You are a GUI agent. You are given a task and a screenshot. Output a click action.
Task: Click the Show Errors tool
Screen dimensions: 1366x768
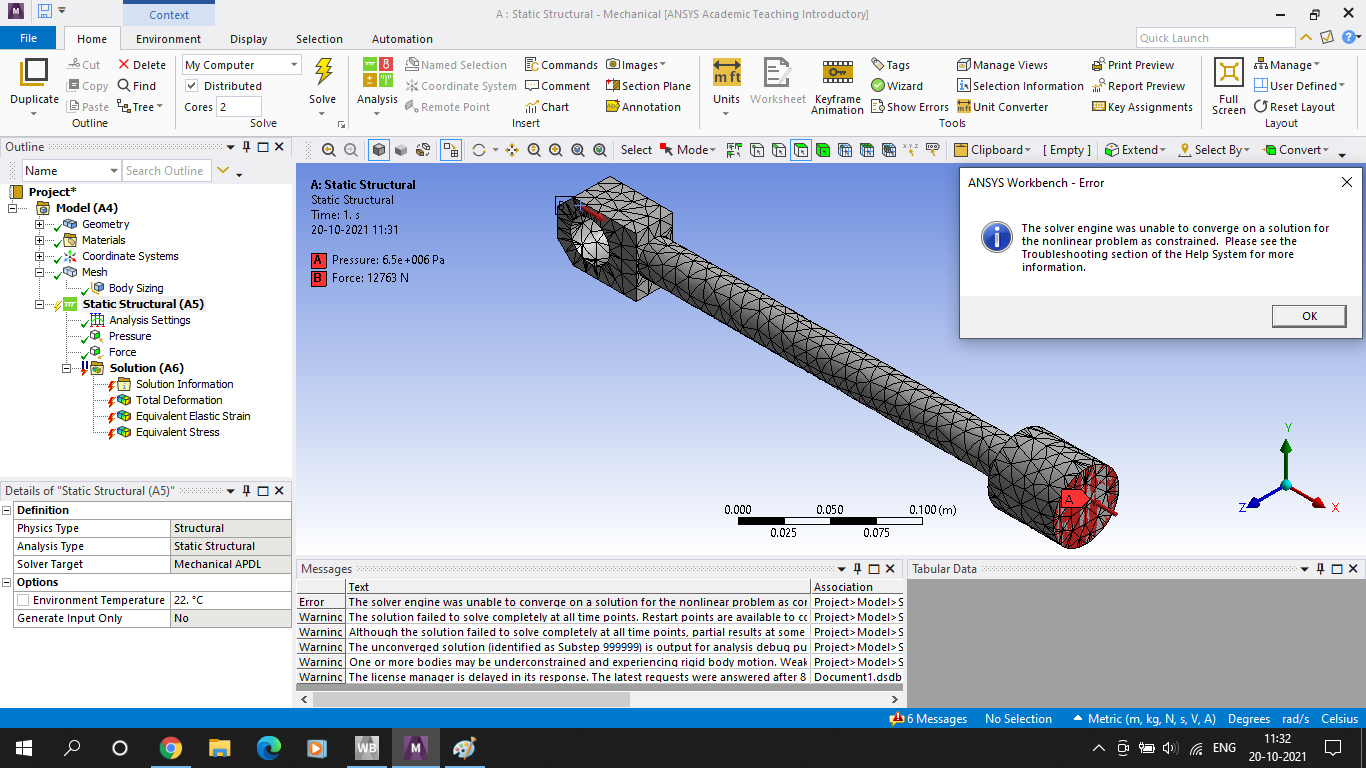pyautogui.click(x=910, y=107)
